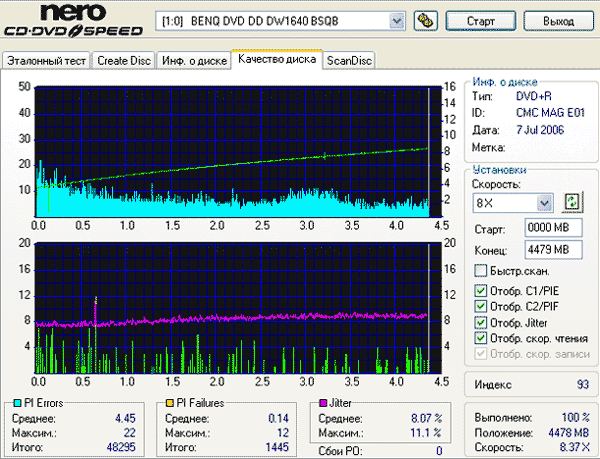
Task: Click the Jitter maximum 11.1 %
Action: tap(426, 433)
